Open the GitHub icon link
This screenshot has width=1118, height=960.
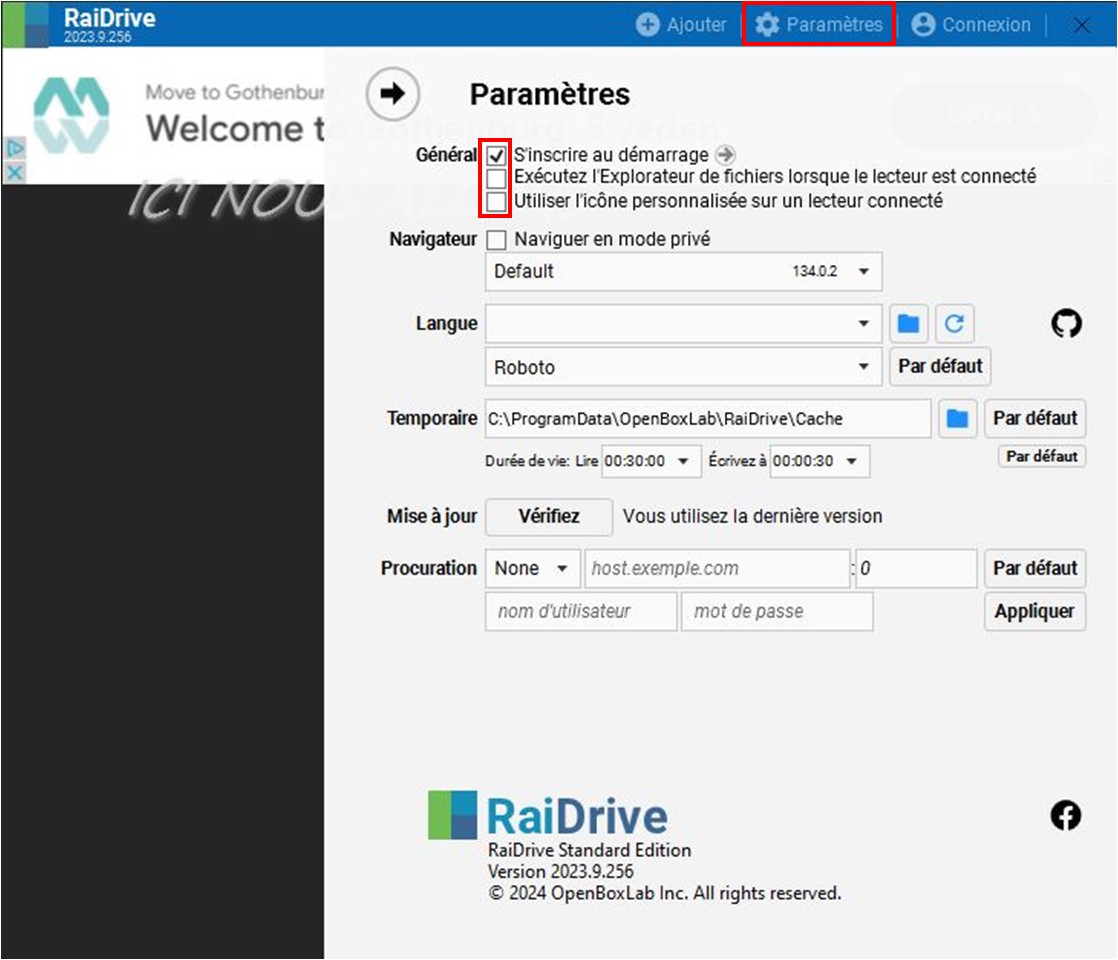pyautogui.click(x=1066, y=323)
